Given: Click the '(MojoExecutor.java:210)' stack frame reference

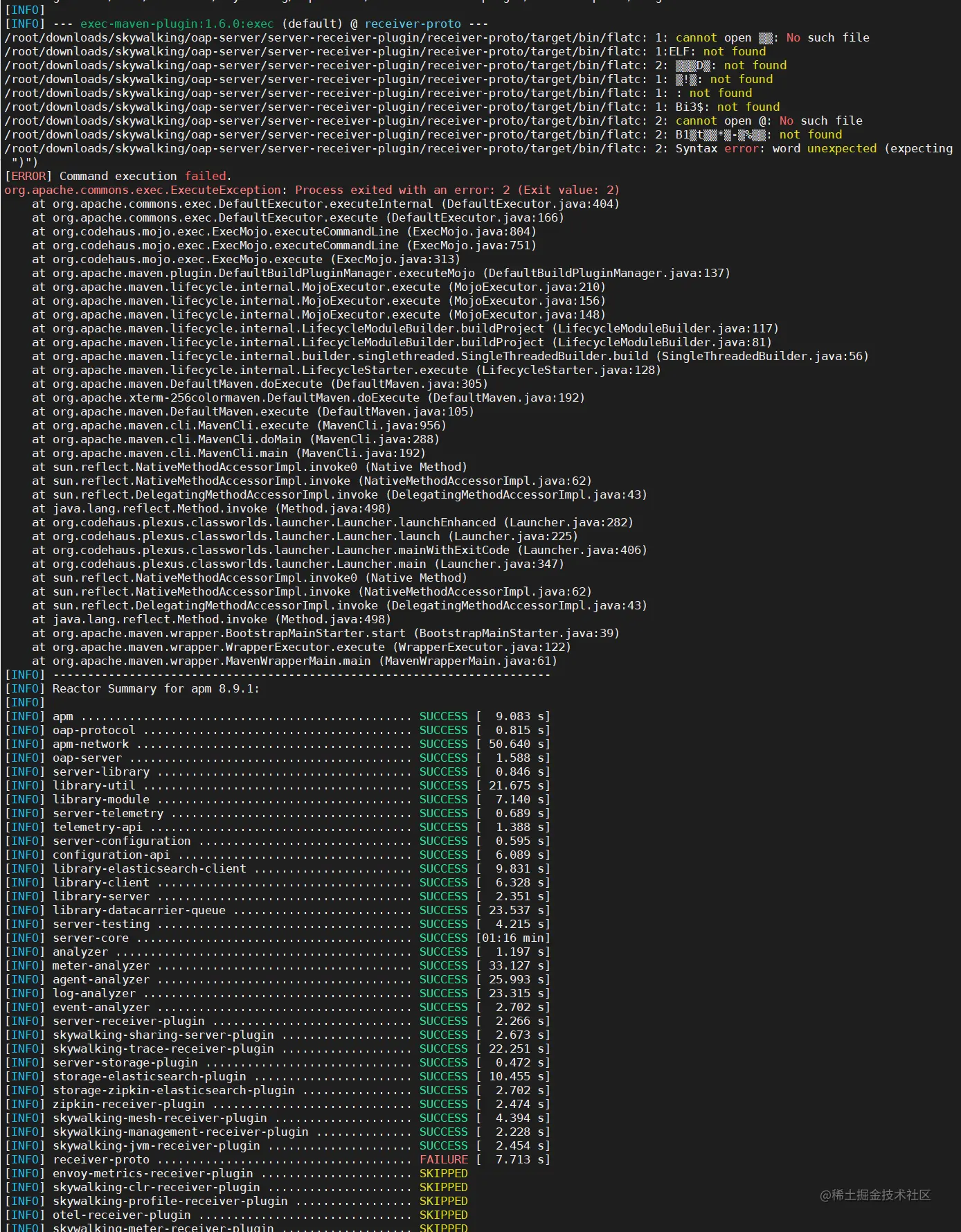Looking at the screenshot, I should [526, 287].
